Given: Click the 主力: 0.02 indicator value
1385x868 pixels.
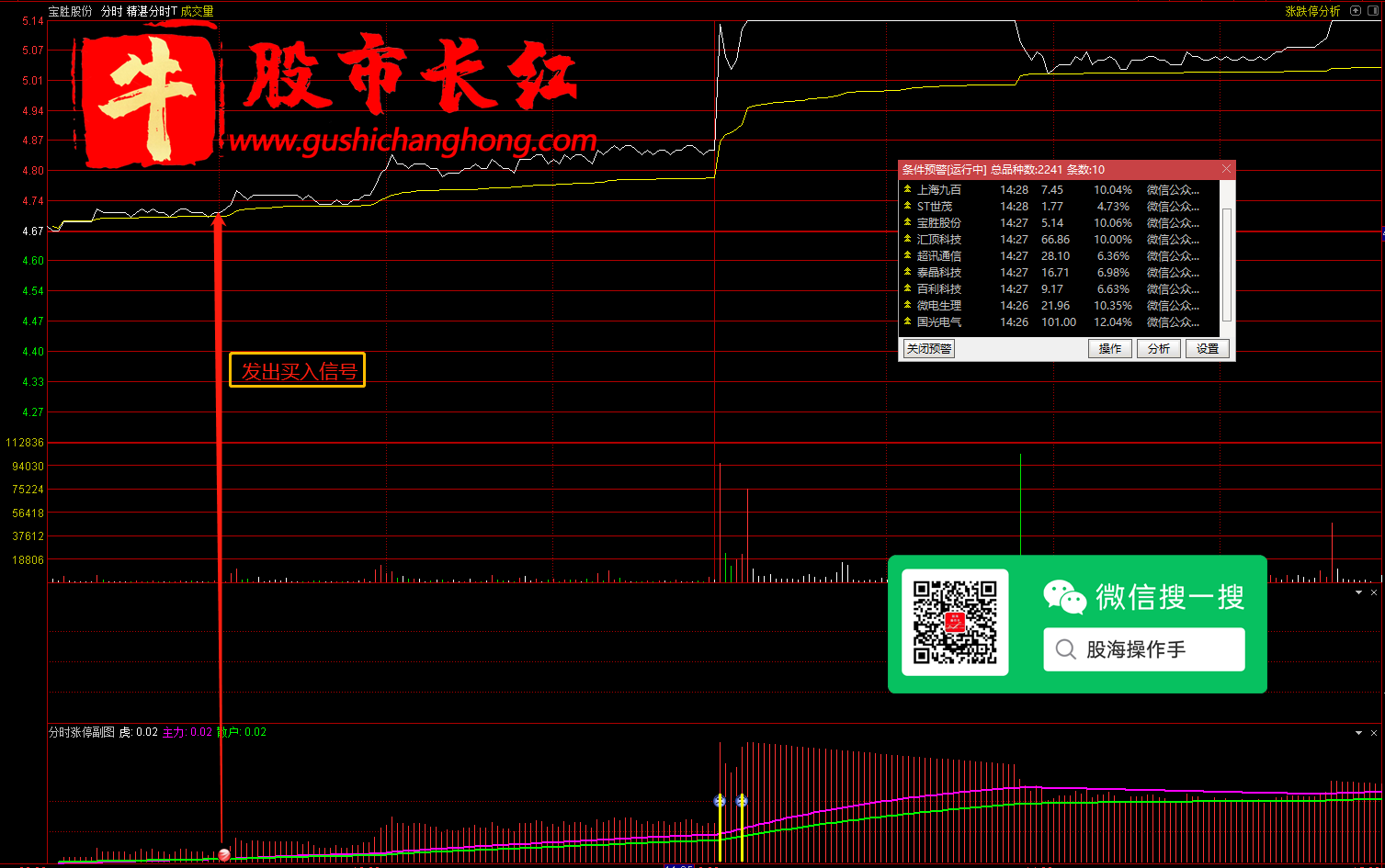Looking at the screenshot, I should 187,732.
